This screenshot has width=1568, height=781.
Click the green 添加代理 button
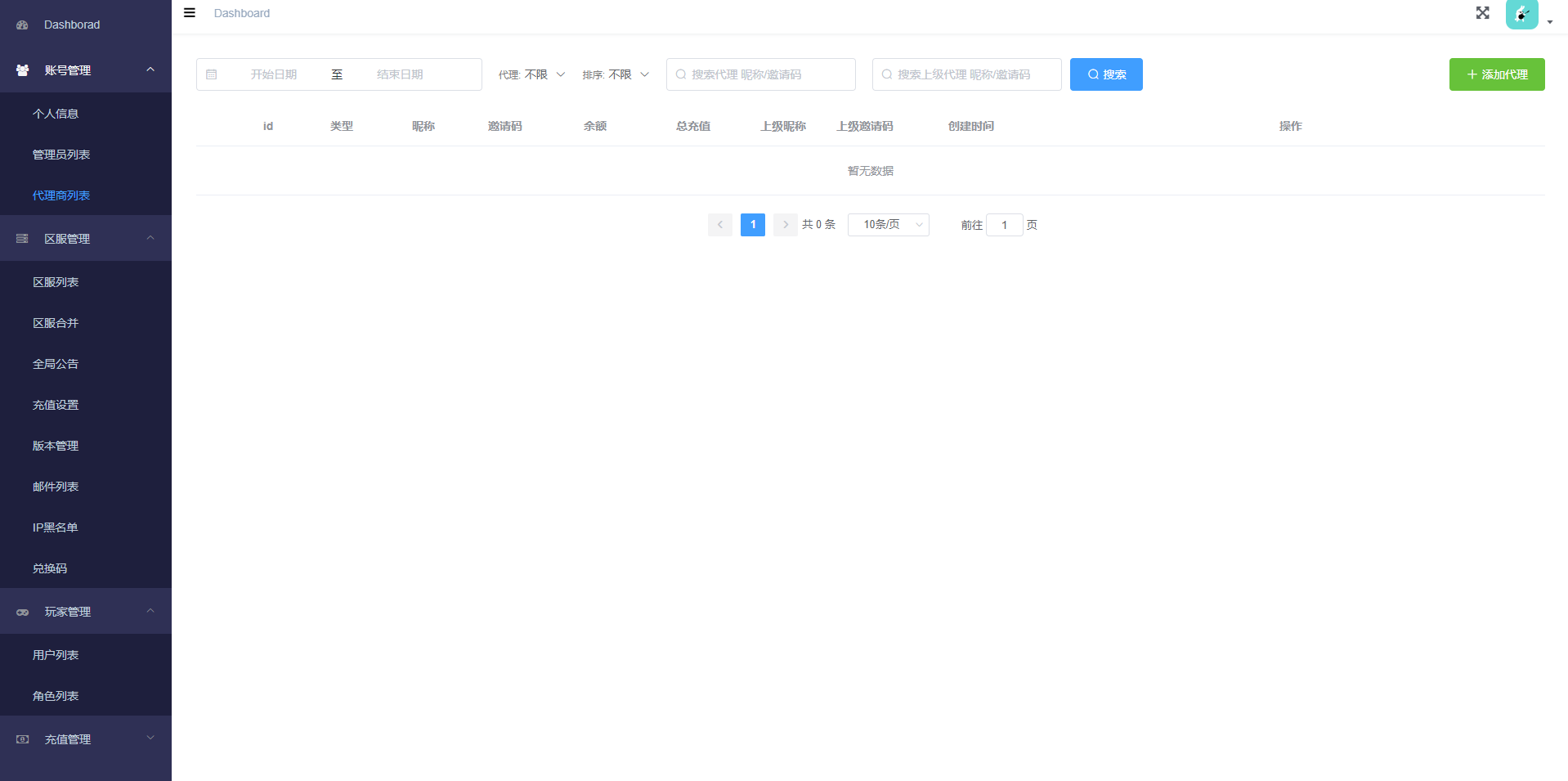coord(1496,74)
